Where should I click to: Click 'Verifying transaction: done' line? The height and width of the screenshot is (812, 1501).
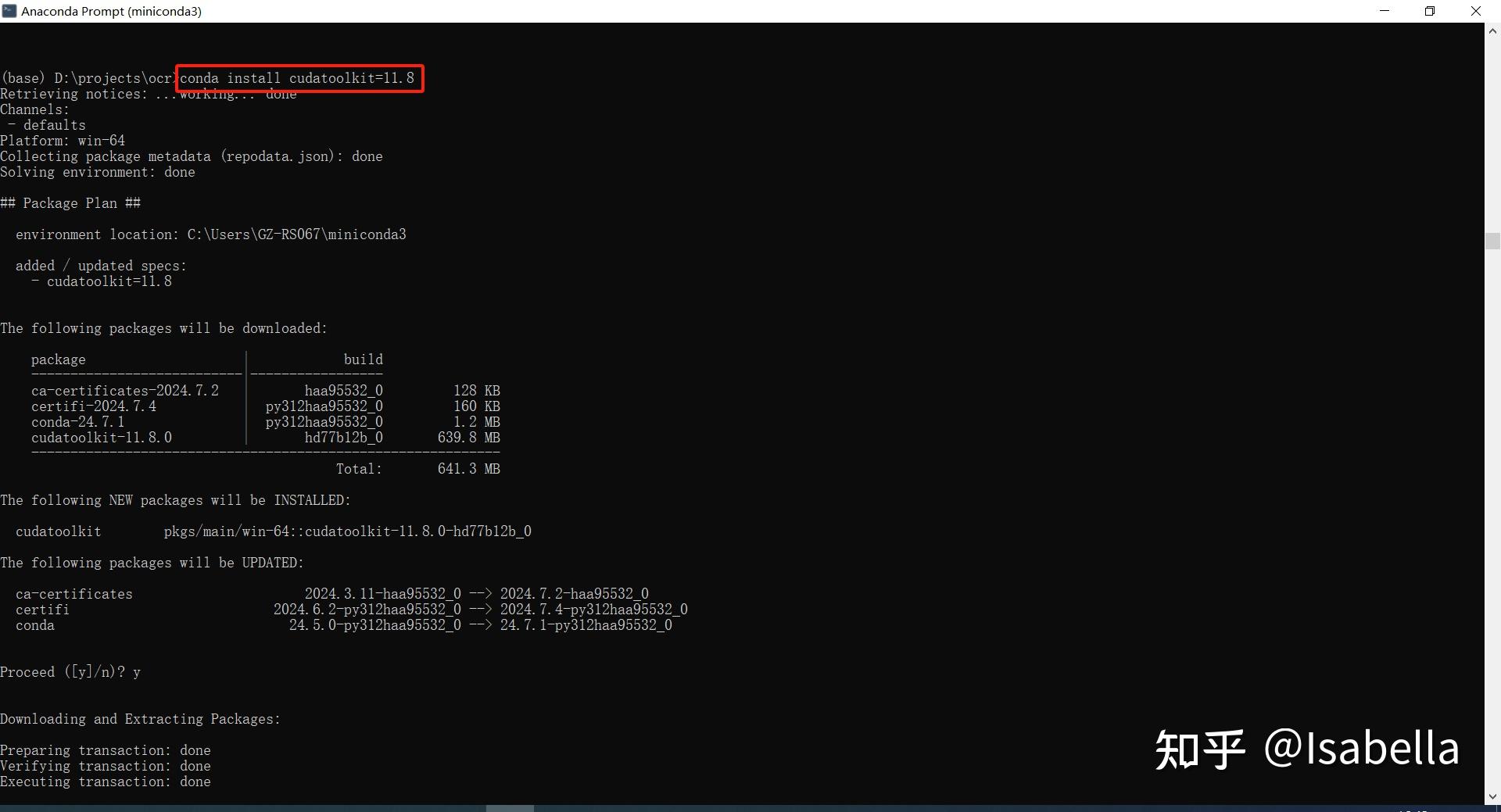tap(106, 766)
